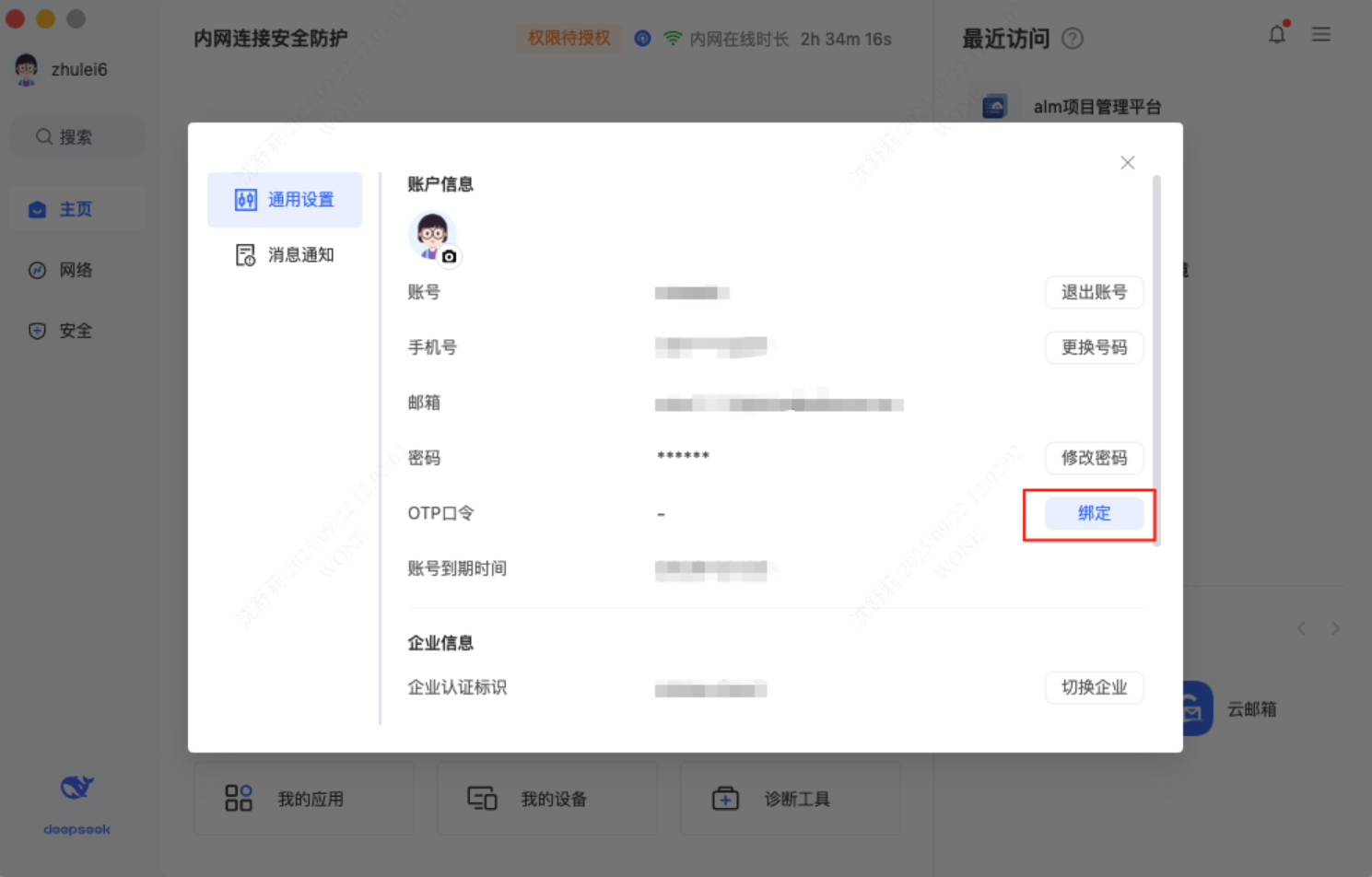Open 网络 in the sidebar

click(x=77, y=270)
